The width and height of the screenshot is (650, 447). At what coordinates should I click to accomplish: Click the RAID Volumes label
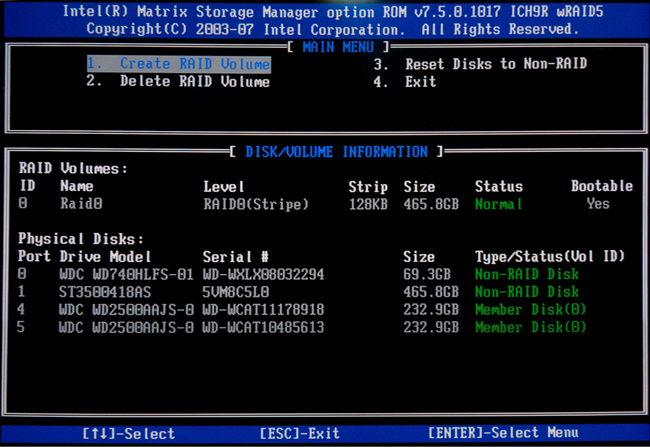coord(73,168)
